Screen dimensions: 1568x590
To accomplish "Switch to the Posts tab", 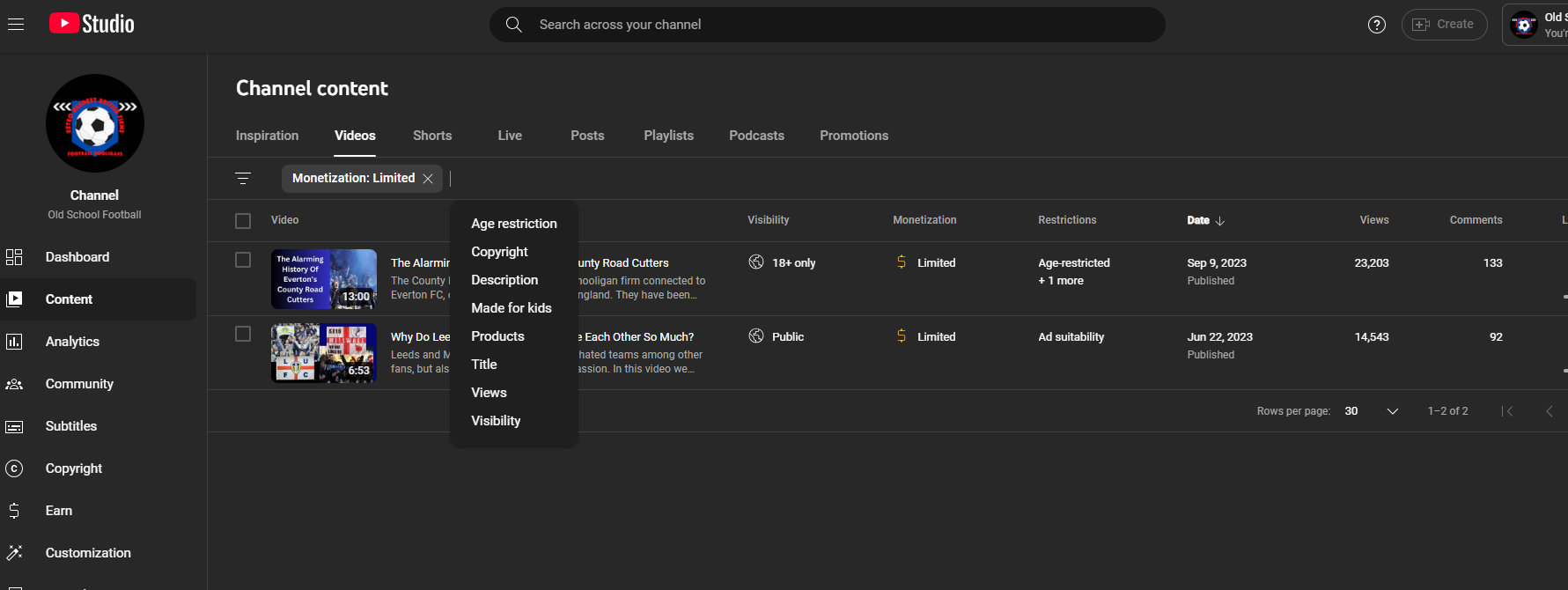I will pos(587,136).
